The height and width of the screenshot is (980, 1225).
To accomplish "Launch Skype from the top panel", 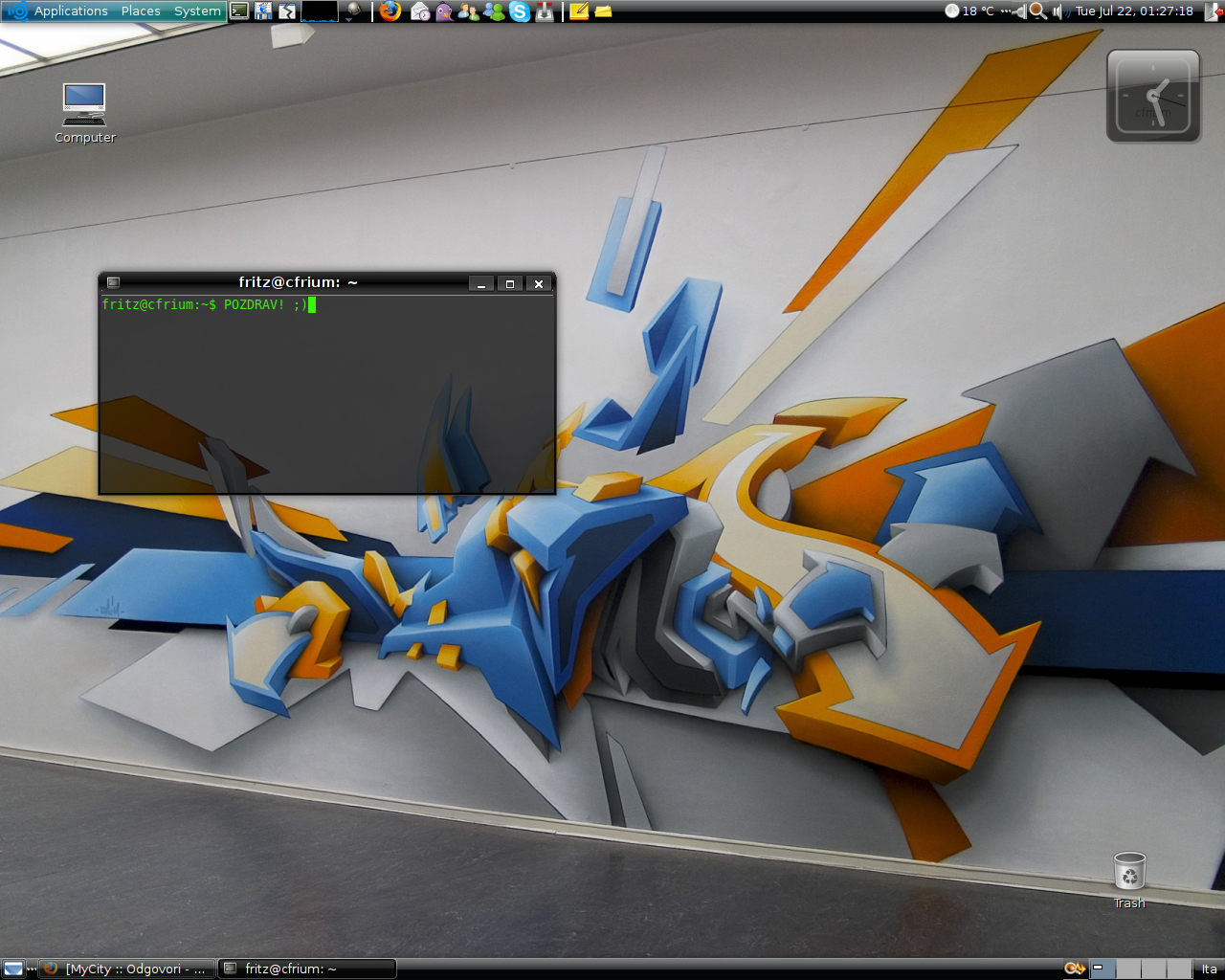I will pyautogui.click(x=520, y=11).
